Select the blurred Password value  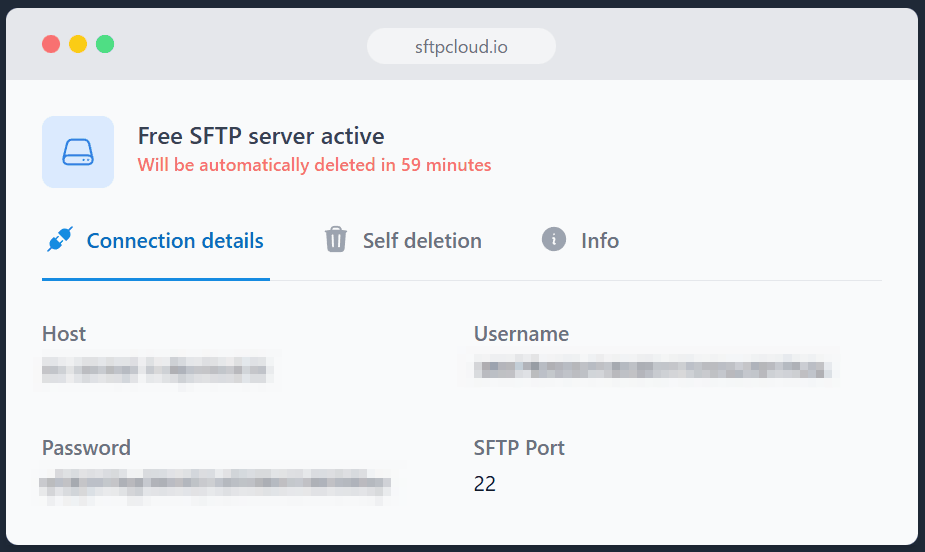click(215, 485)
